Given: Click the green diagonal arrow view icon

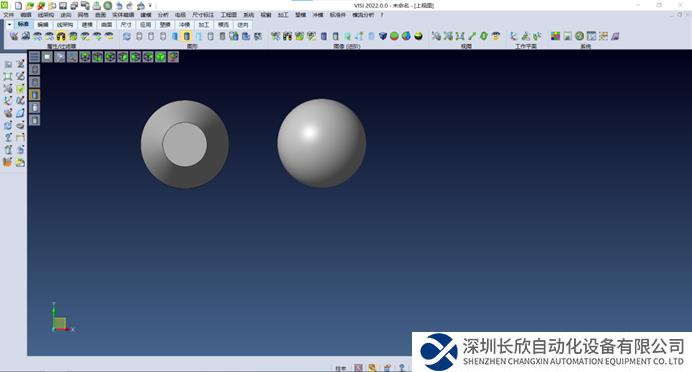Looking at the screenshot, I should point(472,36).
